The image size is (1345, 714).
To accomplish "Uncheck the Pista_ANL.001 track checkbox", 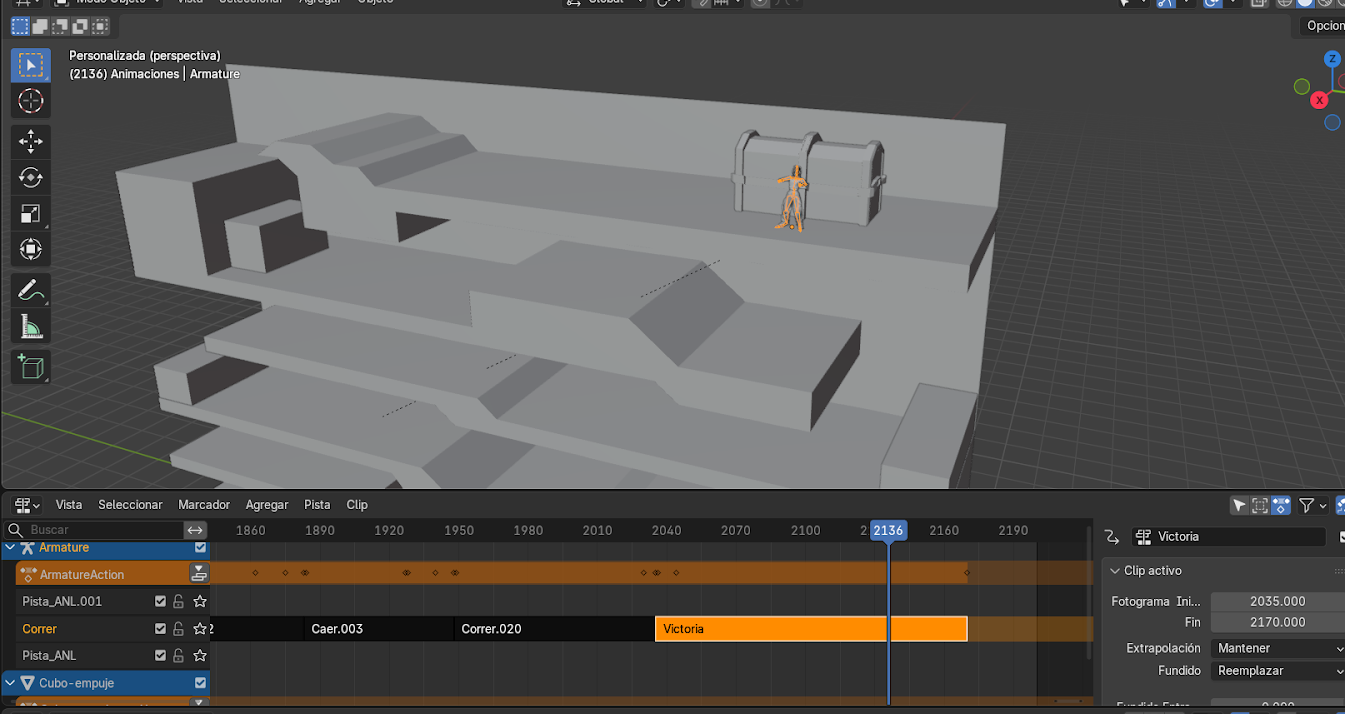I will tap(160, 602).
